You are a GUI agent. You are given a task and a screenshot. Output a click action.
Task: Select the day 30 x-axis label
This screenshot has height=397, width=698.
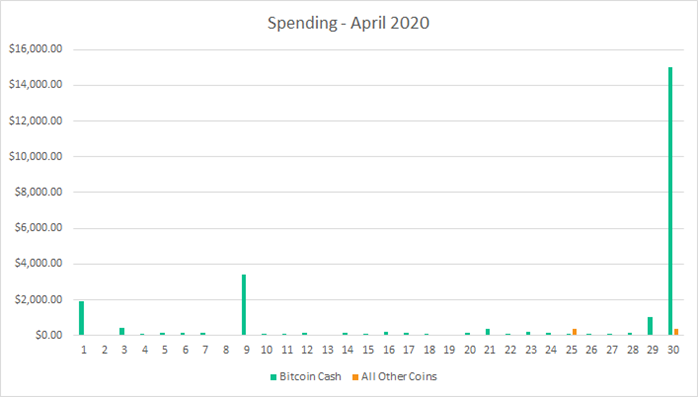(673, 350)
